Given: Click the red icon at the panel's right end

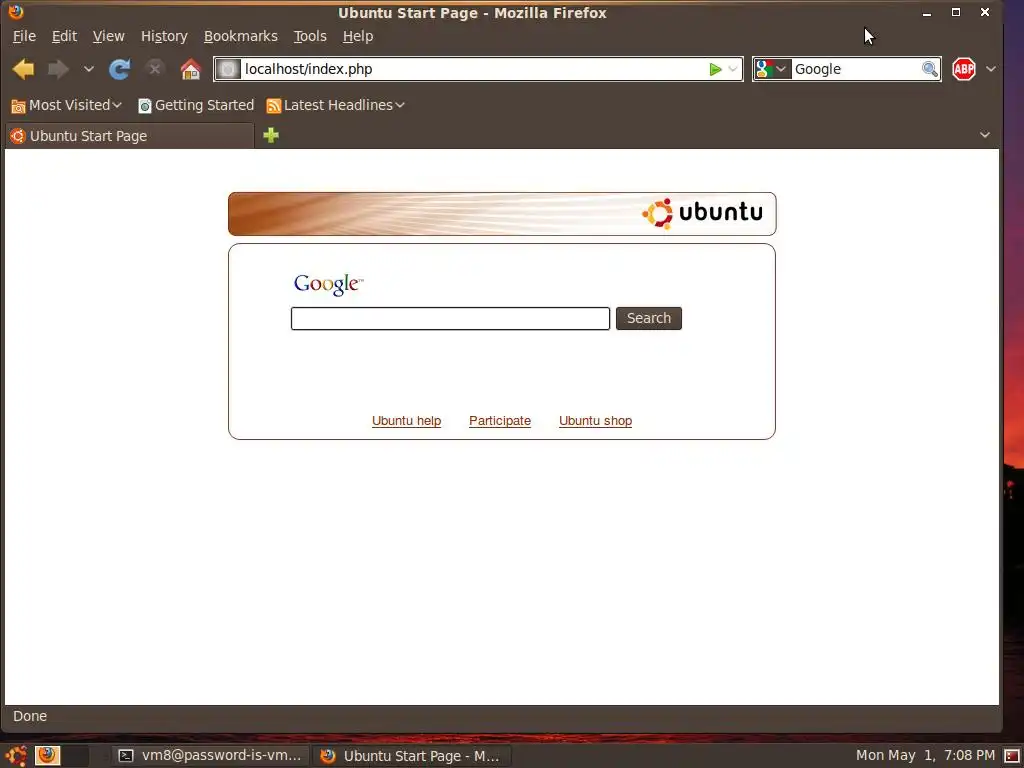Looking at the screenshot, I should 1012,756.
